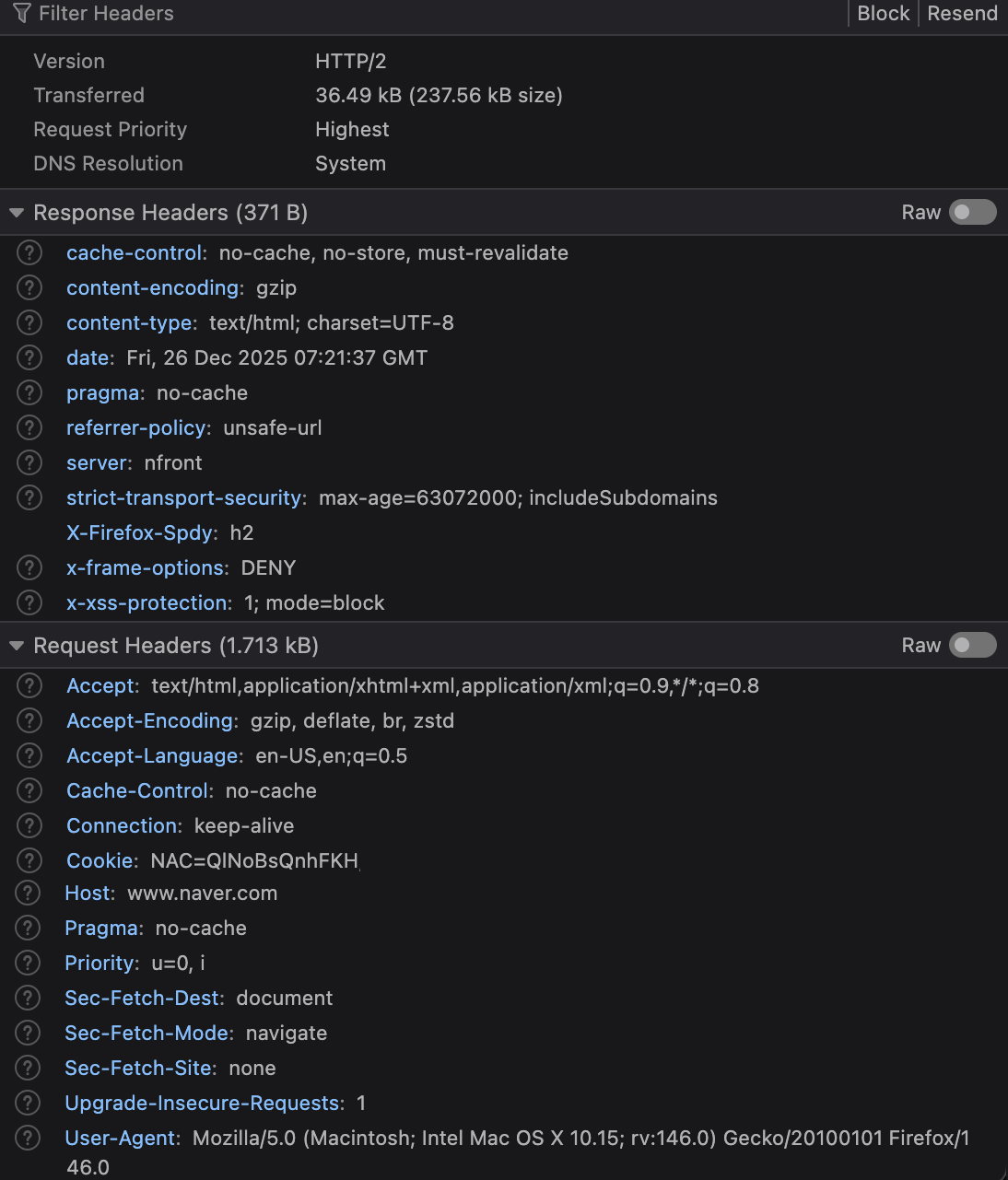Click help icon beside User-Agent header
Image resolution: width=1008 pixels, height=1180 pixels.
29,1138
